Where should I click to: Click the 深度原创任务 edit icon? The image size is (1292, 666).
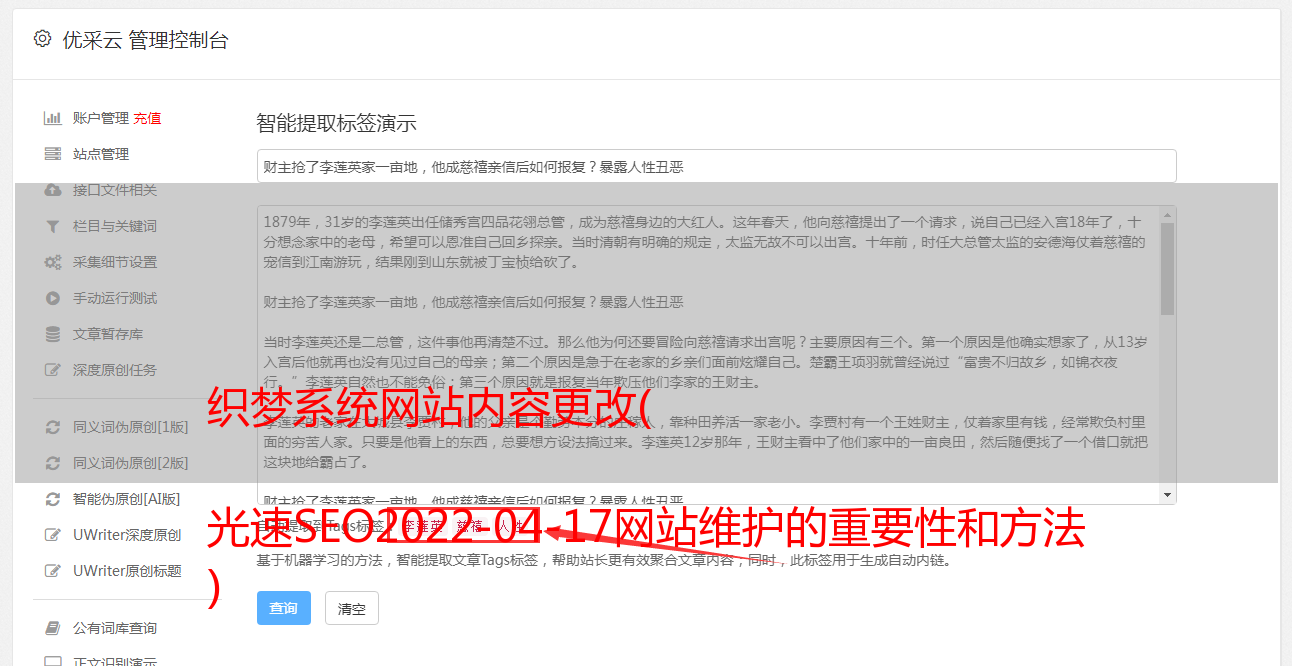point(53,370)
